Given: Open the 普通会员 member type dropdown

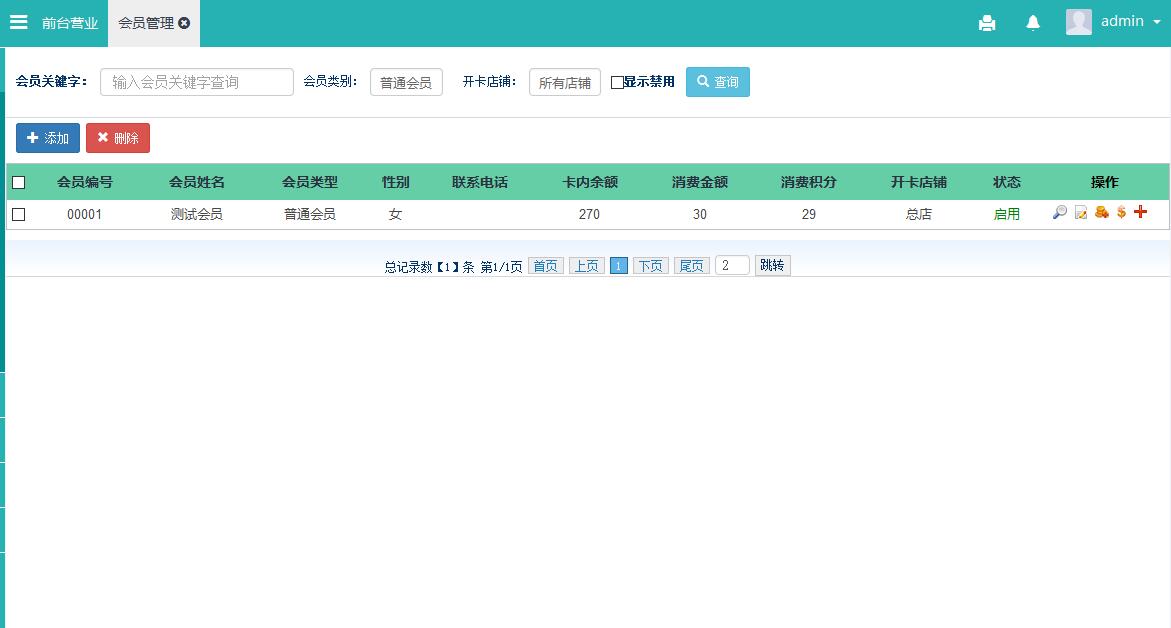Looking at the screenshot, I should [406, 83].
